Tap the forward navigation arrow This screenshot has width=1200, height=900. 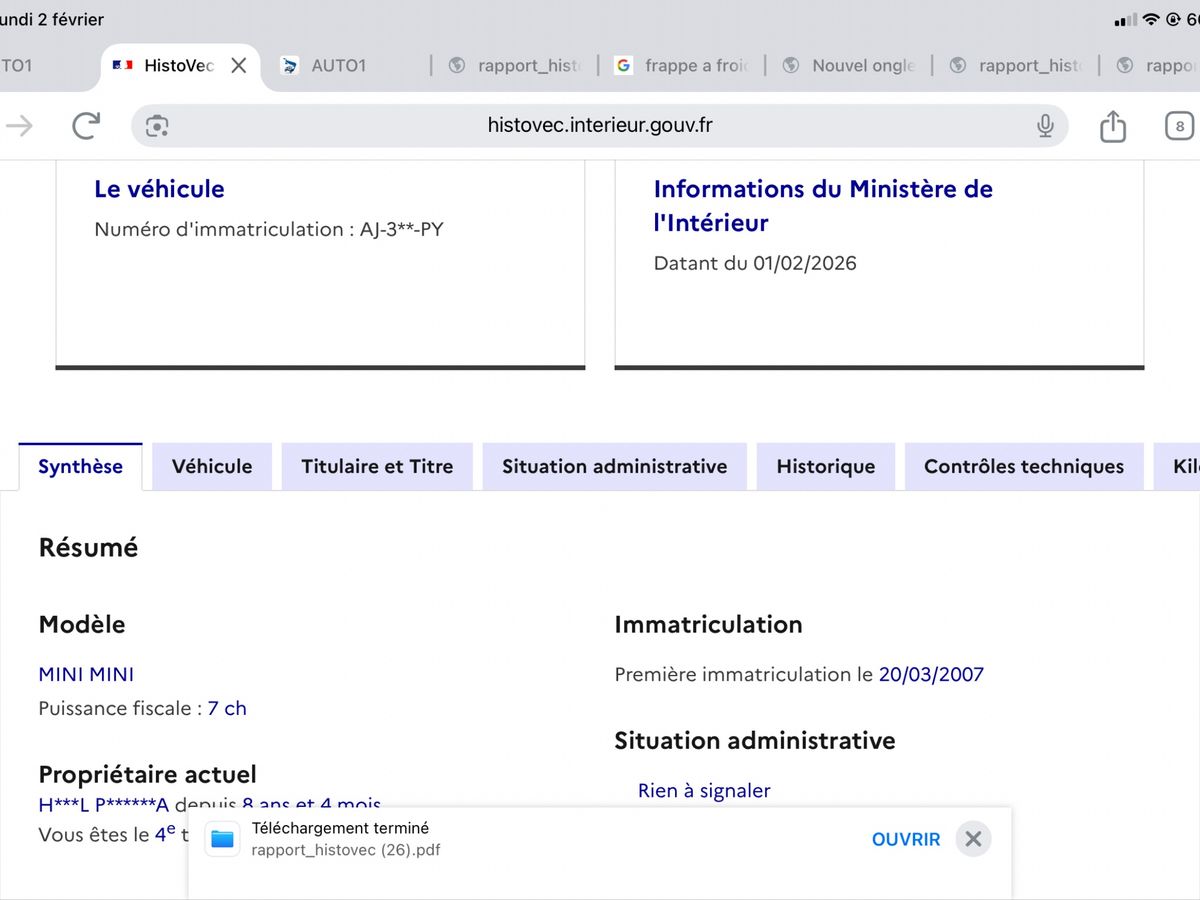20,126
